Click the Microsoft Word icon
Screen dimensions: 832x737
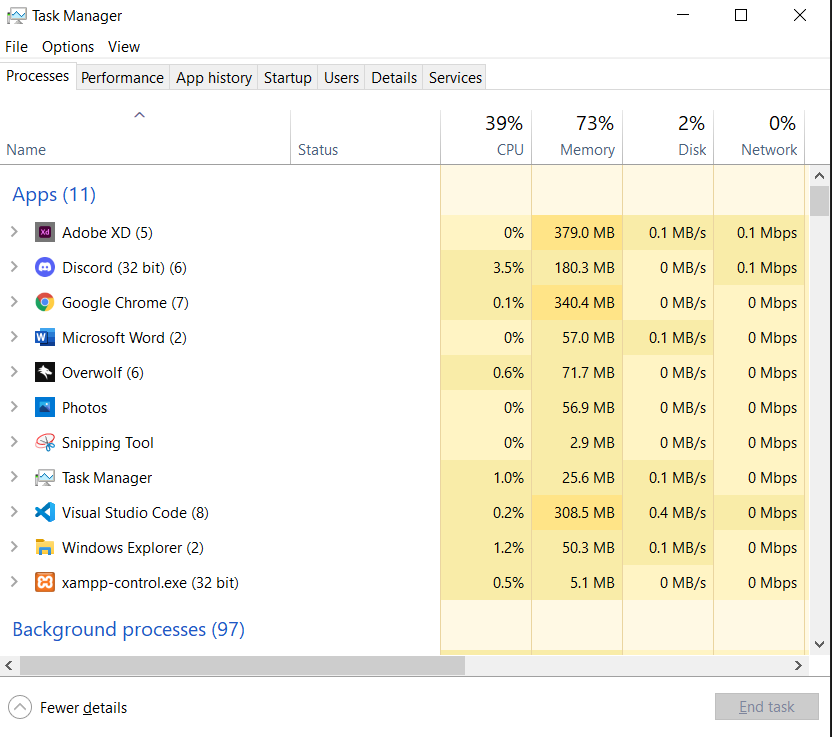point(44,338)
